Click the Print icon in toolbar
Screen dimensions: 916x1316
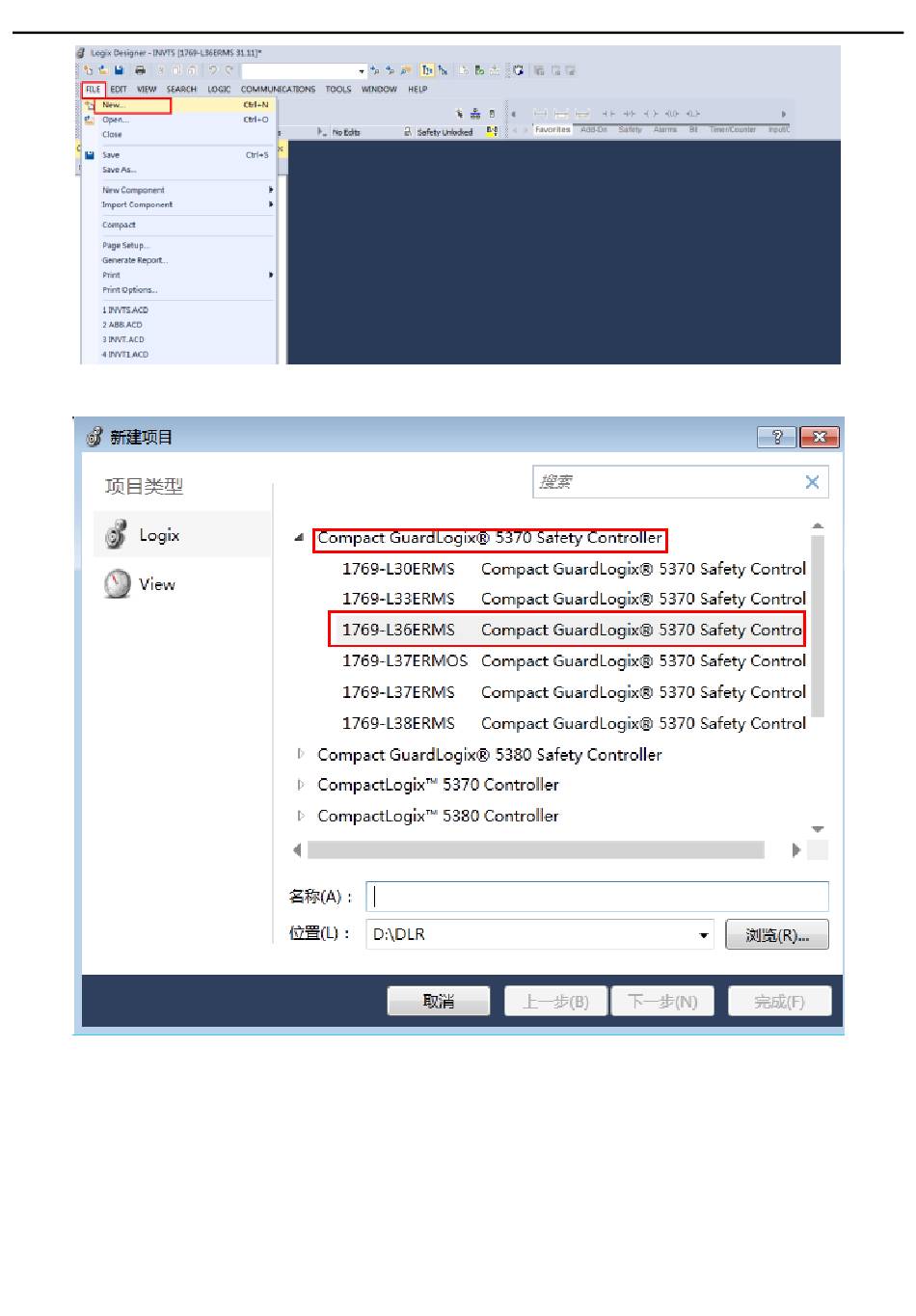[x=140, y=70]
